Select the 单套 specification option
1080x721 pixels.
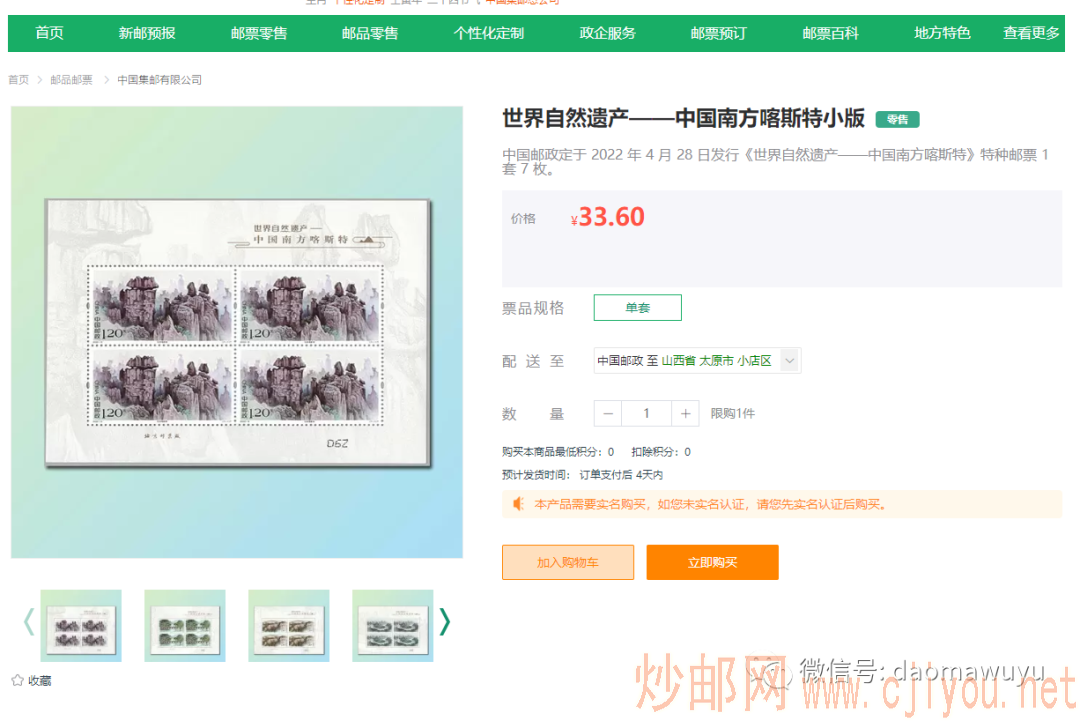coord(637,308)
